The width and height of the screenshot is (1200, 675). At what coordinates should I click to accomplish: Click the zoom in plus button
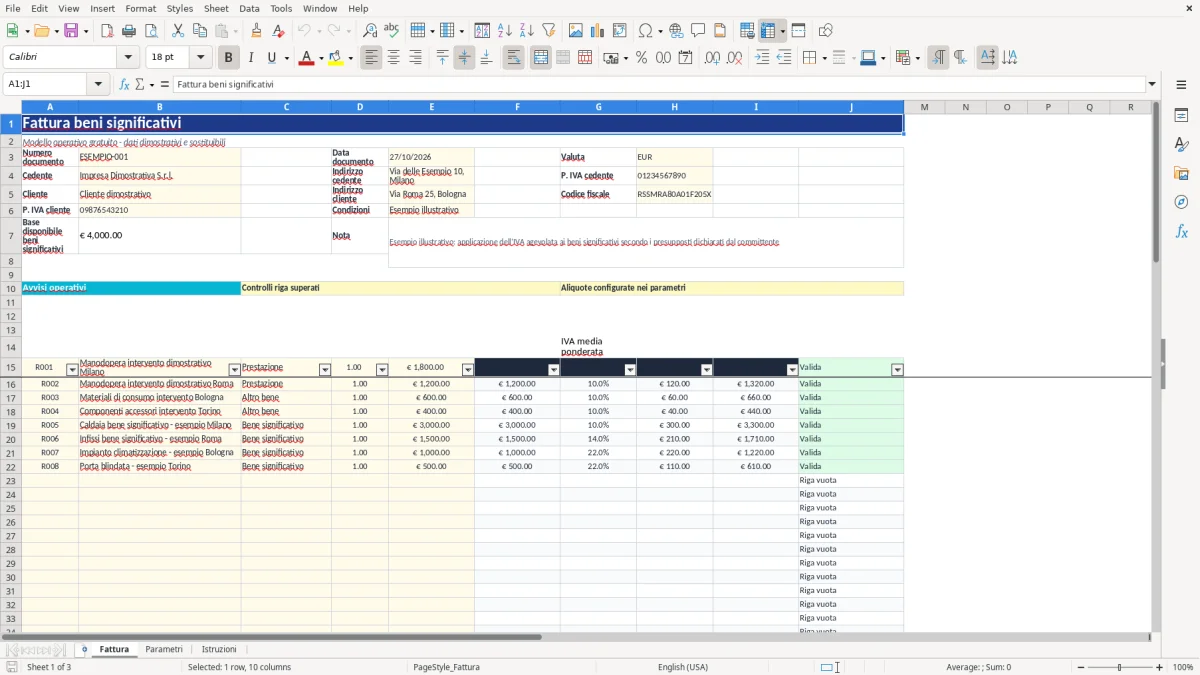(1160, 667)
